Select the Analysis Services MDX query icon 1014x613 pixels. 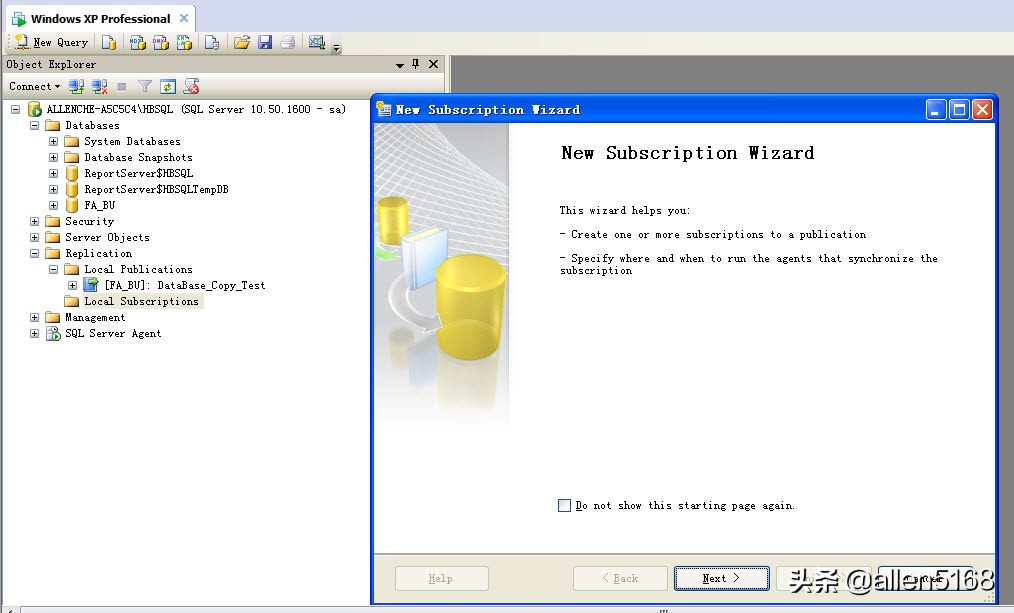135,42
